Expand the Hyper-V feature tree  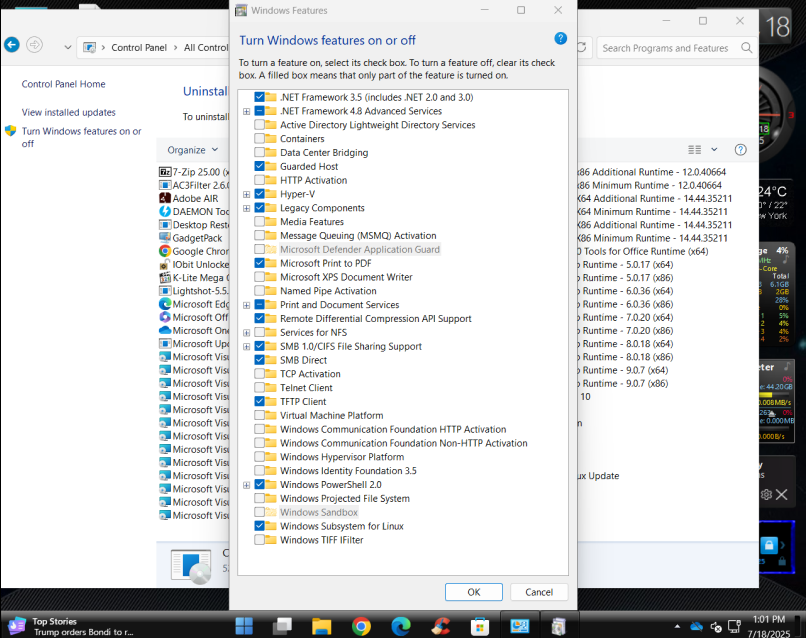(247, 194)
